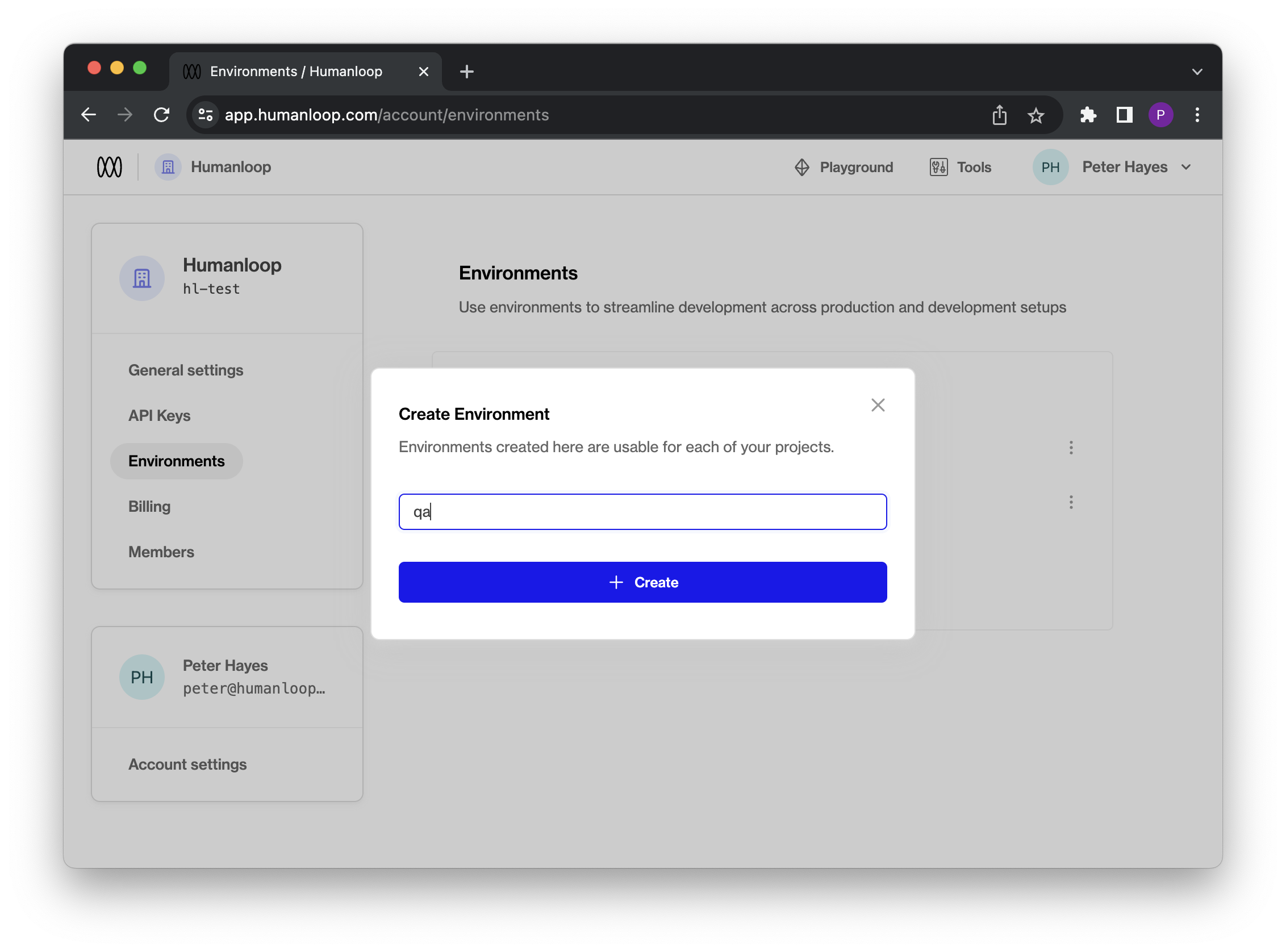Screen dimensions: 1286x952
Task: Open the browser extensions menu
Action: 1088,115
